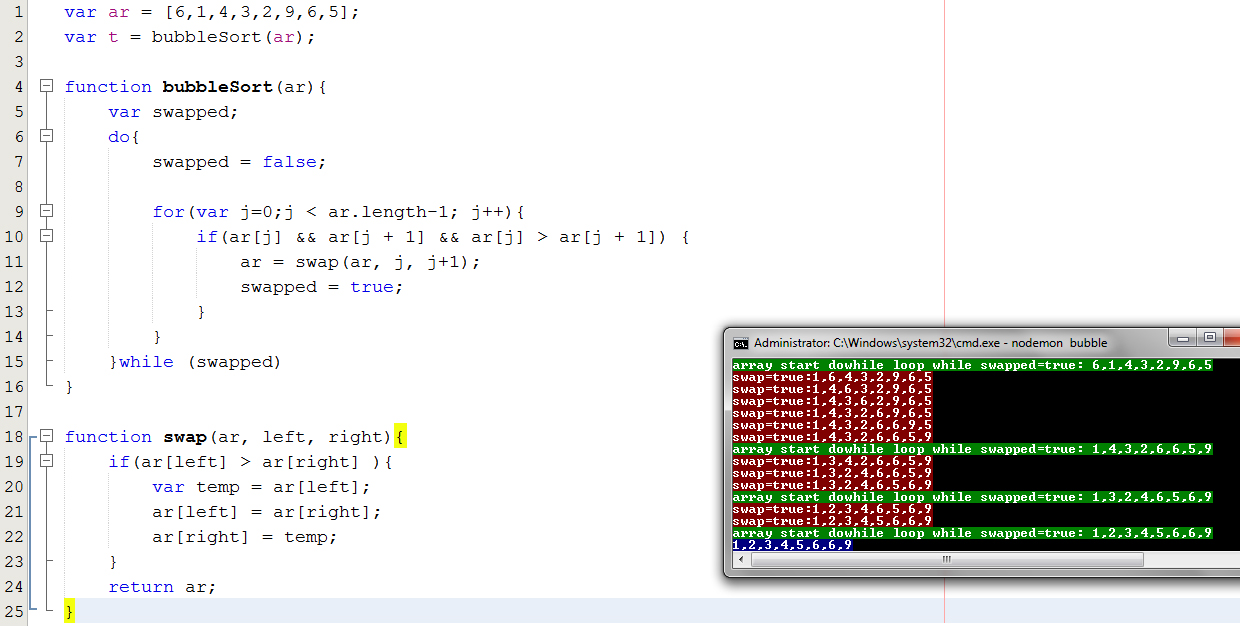Fold the for loop on line 9
The image size is (1240, 626).
[46, 212]
